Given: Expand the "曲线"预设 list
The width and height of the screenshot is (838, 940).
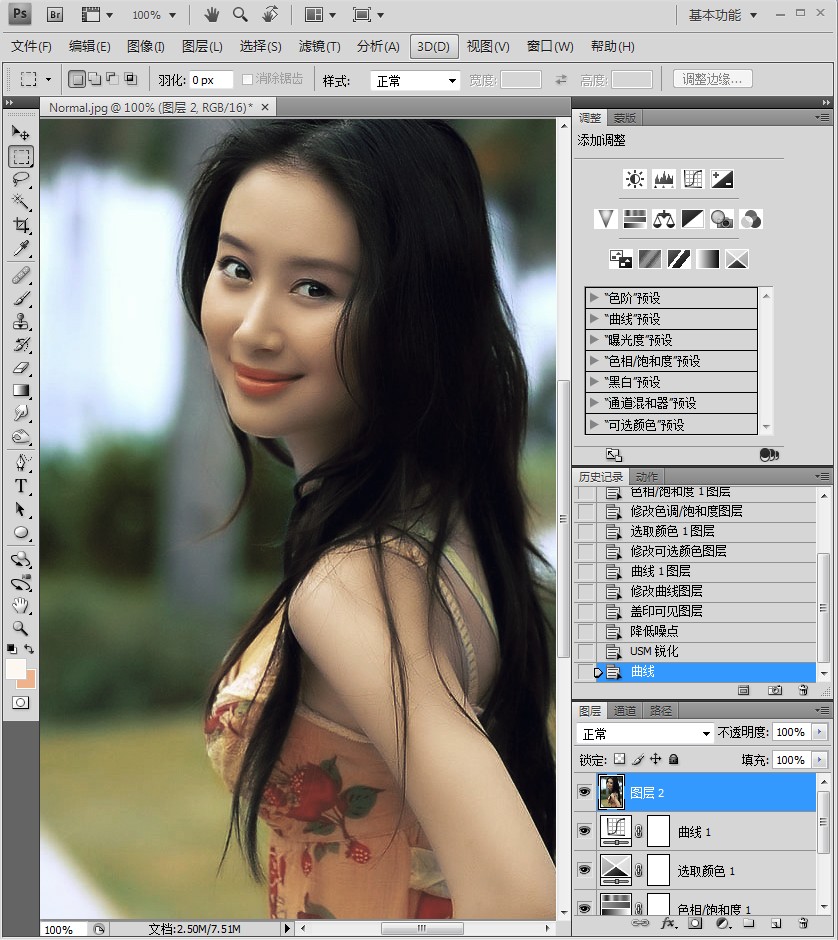Looking at the screenshot, I should (x=594, y=319).
